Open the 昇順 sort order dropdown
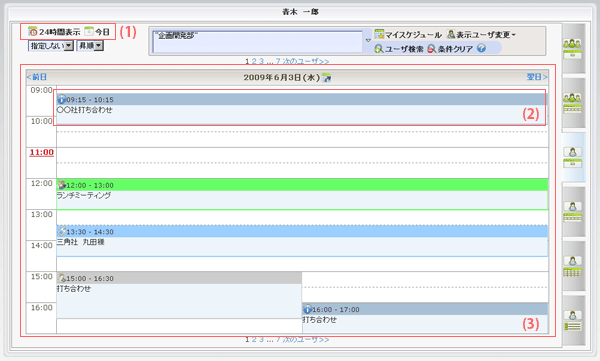Screen dimensions: 600x361 (x=90, y=46)
